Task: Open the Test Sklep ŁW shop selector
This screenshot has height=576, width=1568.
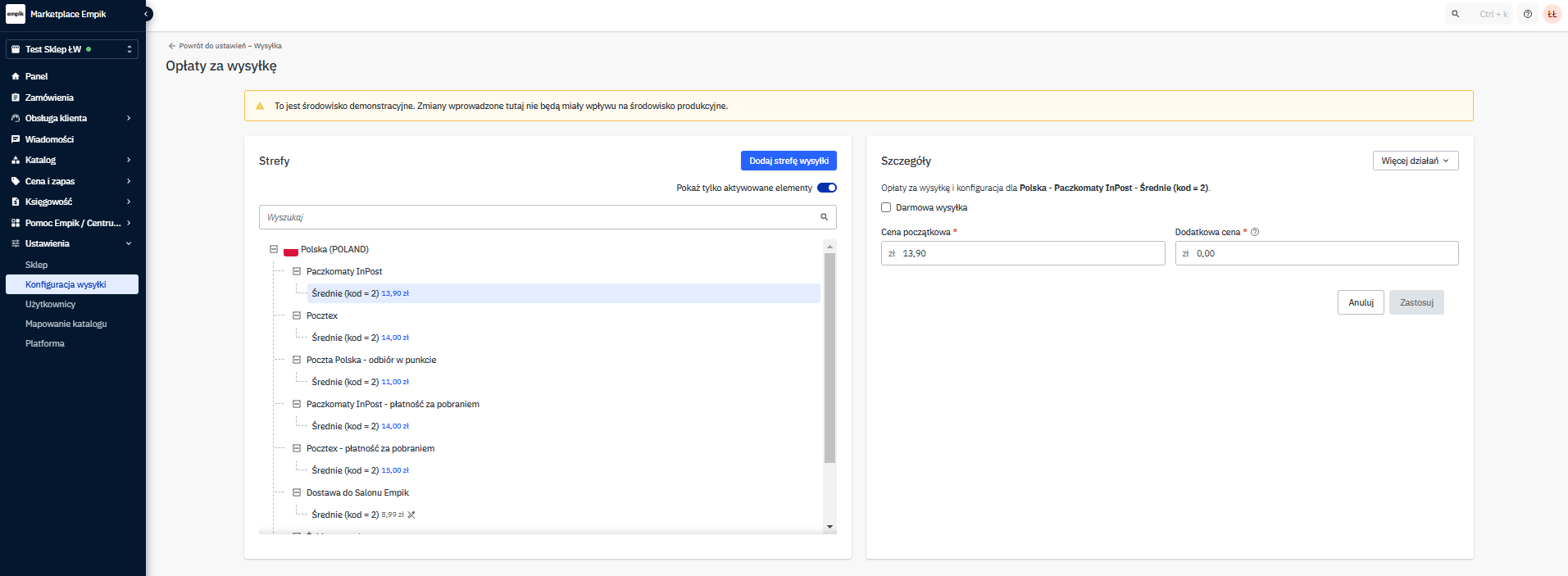Action: coord(72,49)
